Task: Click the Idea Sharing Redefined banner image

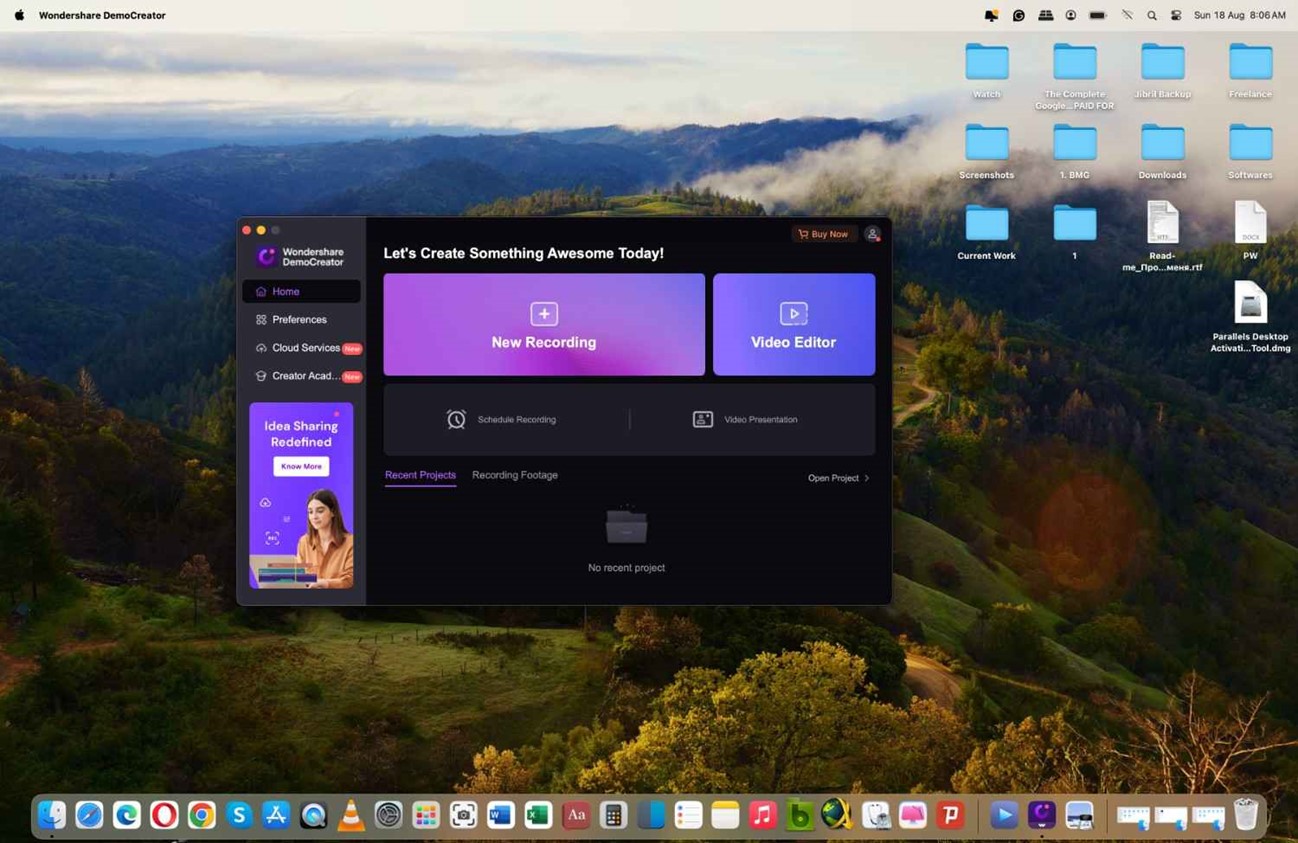Action: pyautogui.click(x=301, y=495)
